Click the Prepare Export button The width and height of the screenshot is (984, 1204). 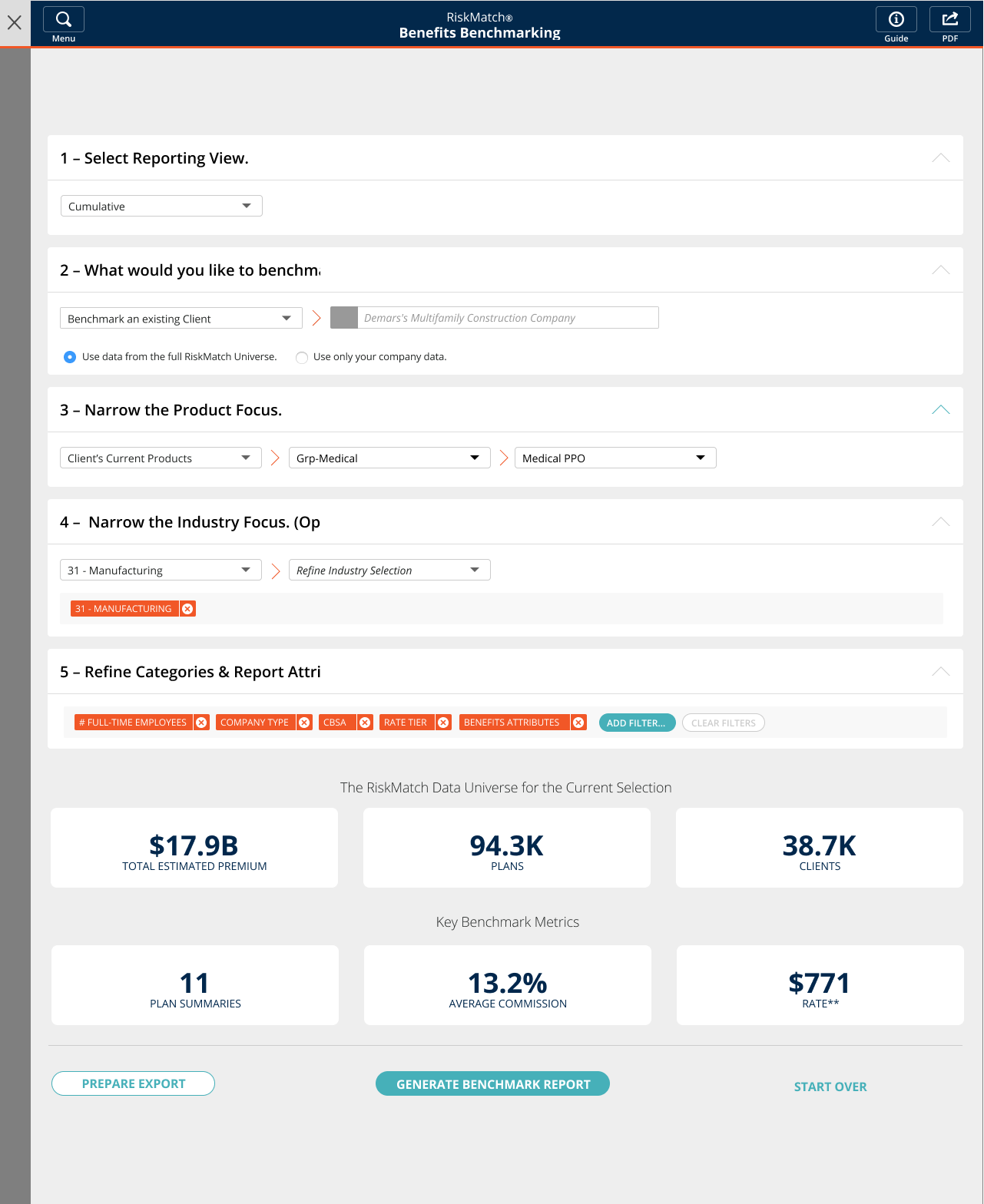click(133, 1083)
